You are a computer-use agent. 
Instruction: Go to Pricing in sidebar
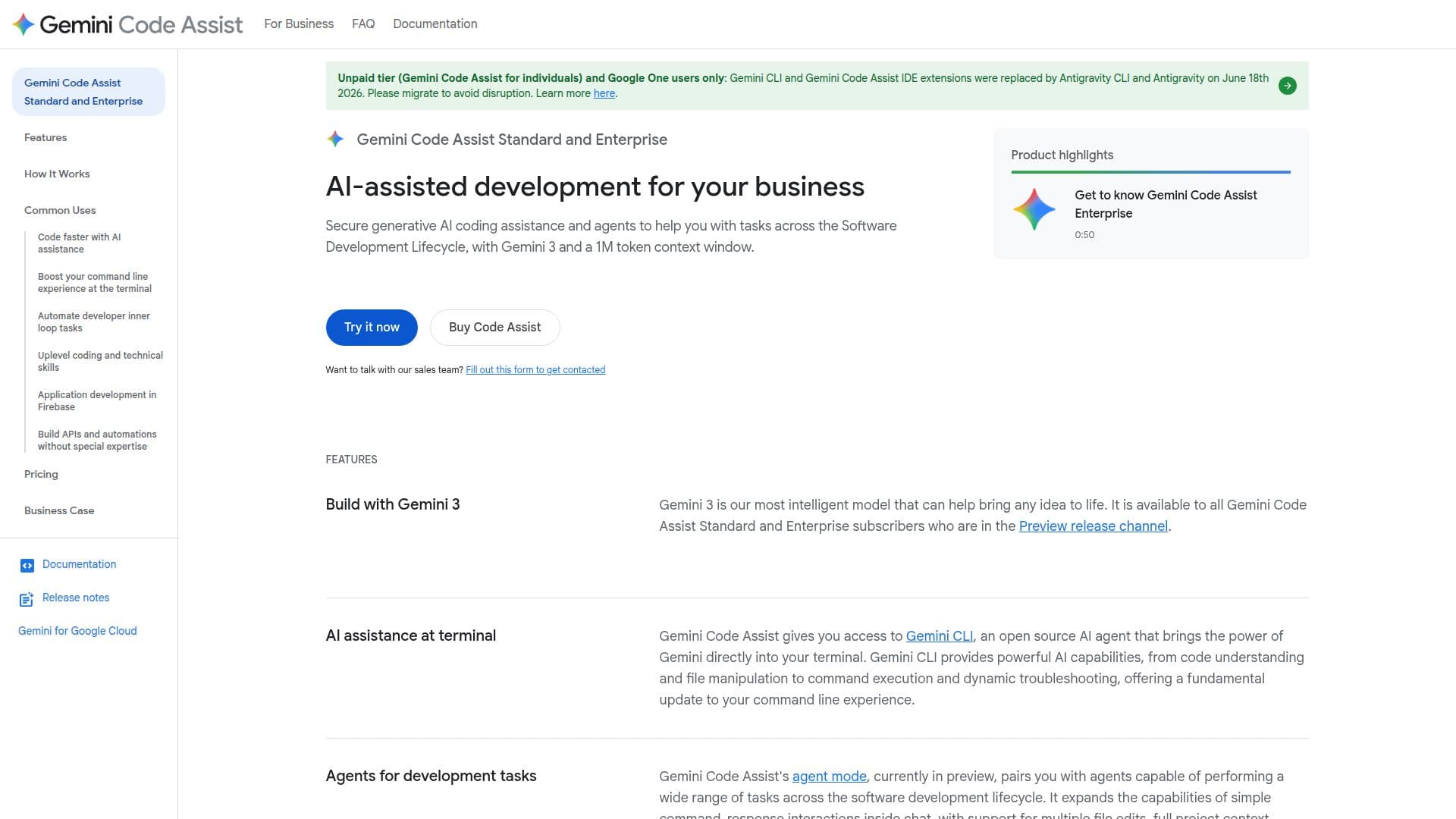tap(41, 474)
